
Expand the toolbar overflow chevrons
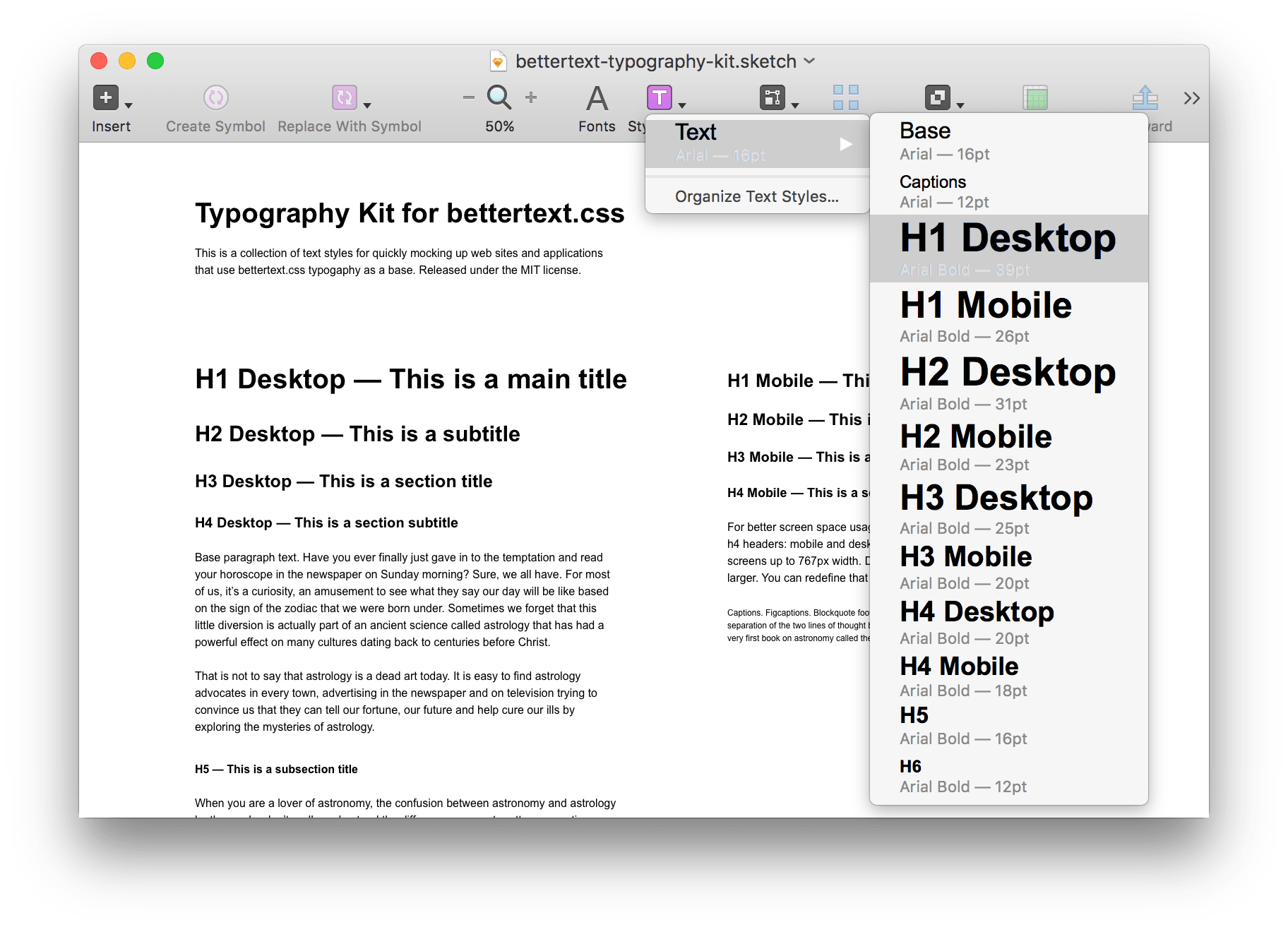point(1191,98)
